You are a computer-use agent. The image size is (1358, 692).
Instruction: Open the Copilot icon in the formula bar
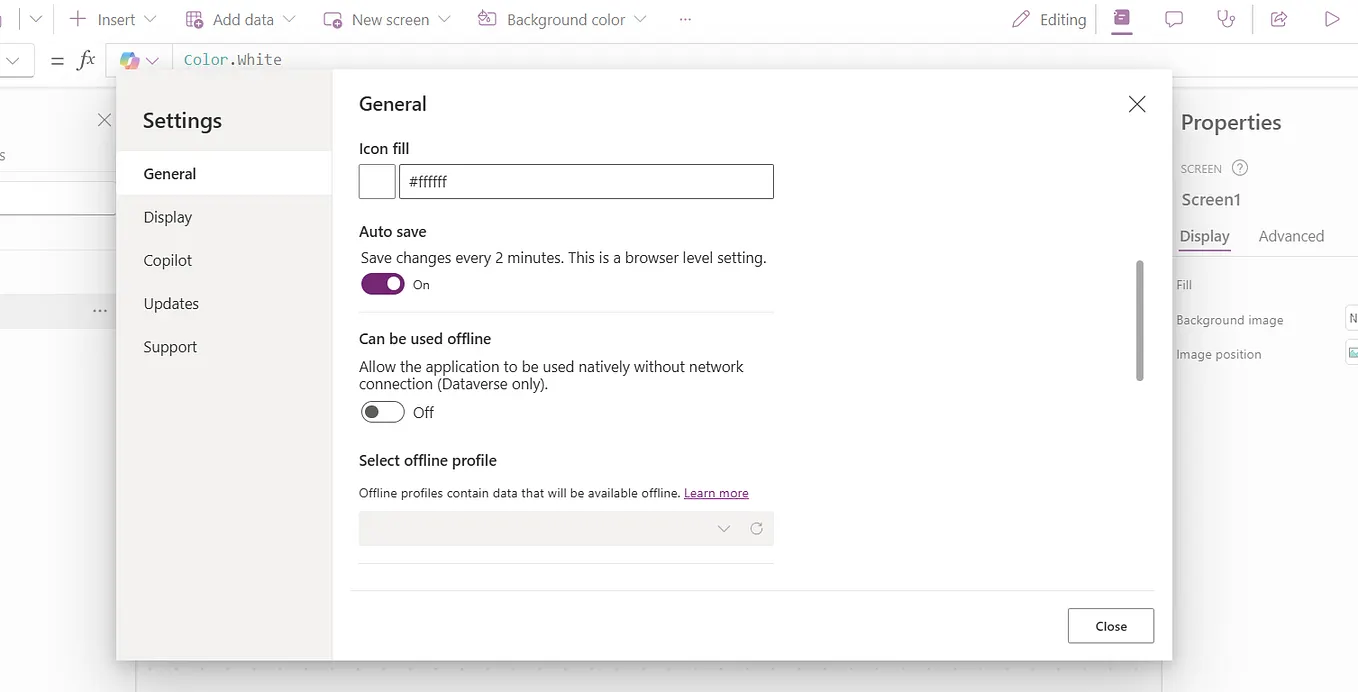[130, 60]
